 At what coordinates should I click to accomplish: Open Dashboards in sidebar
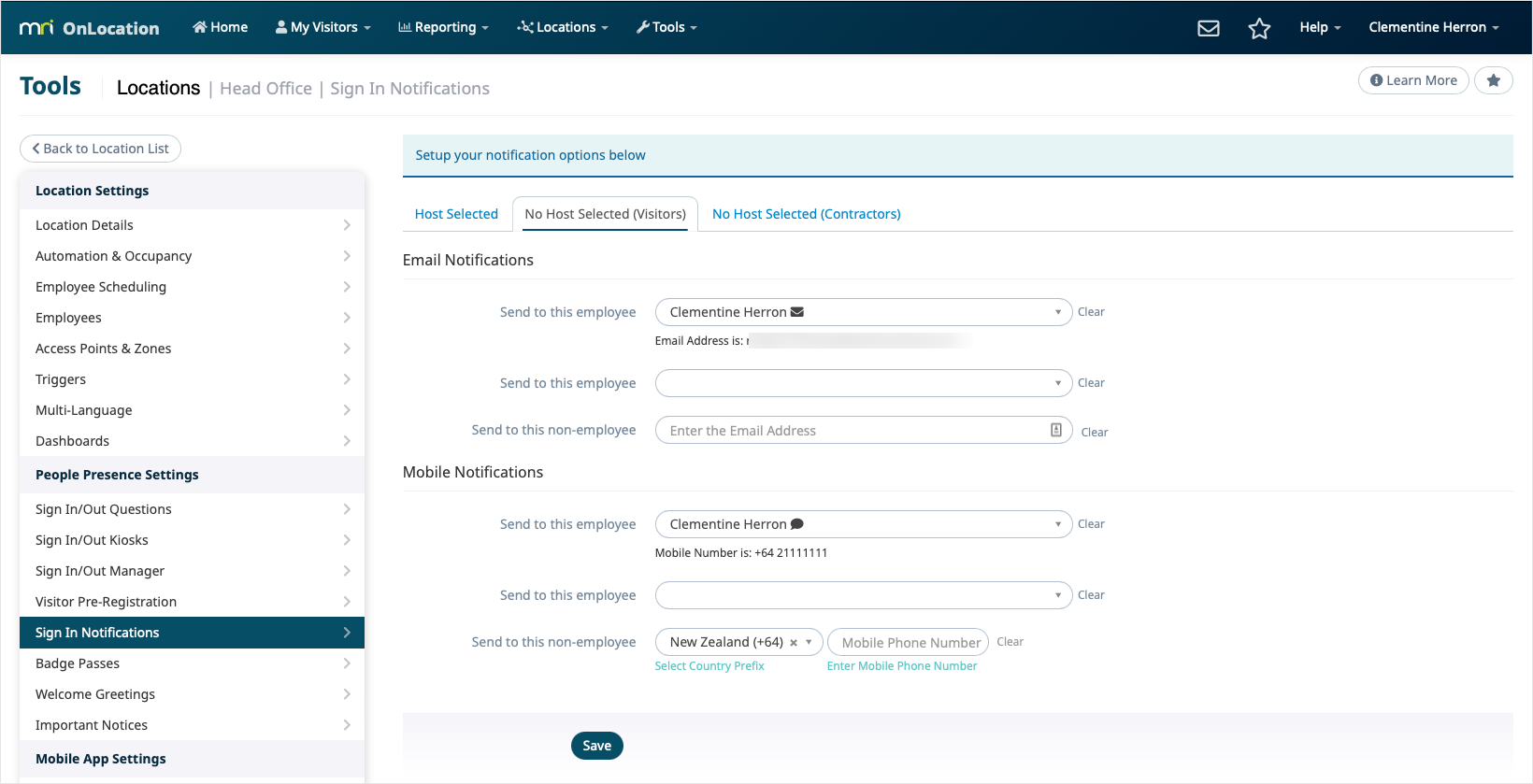[x=192, y=441]
